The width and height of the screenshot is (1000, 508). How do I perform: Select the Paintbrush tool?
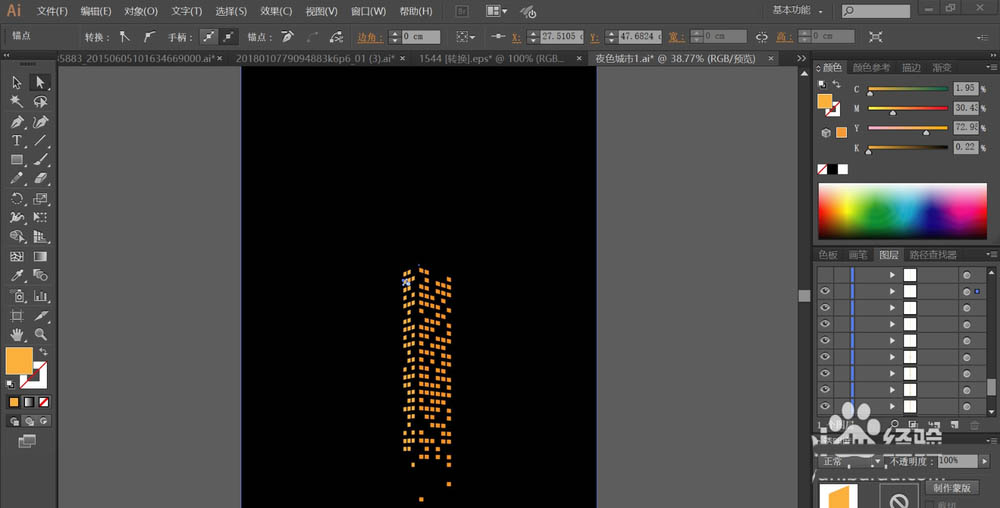[x=40, y=159]
